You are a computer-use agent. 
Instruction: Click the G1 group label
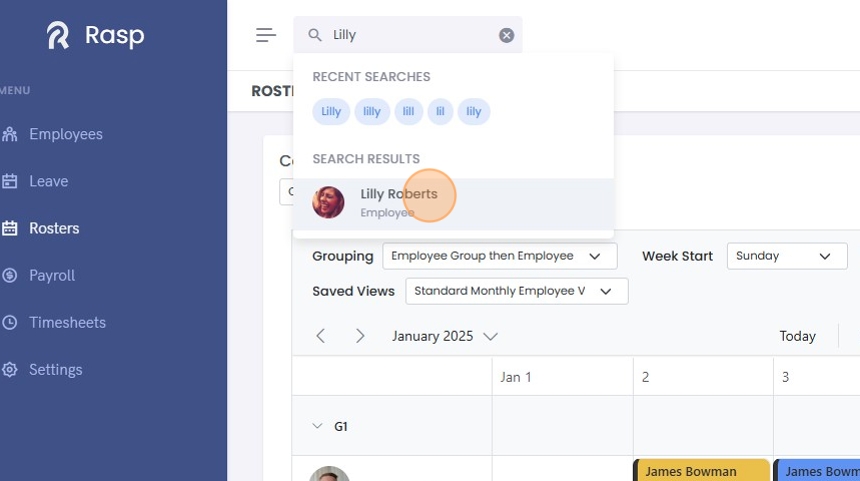pos(341,427)
